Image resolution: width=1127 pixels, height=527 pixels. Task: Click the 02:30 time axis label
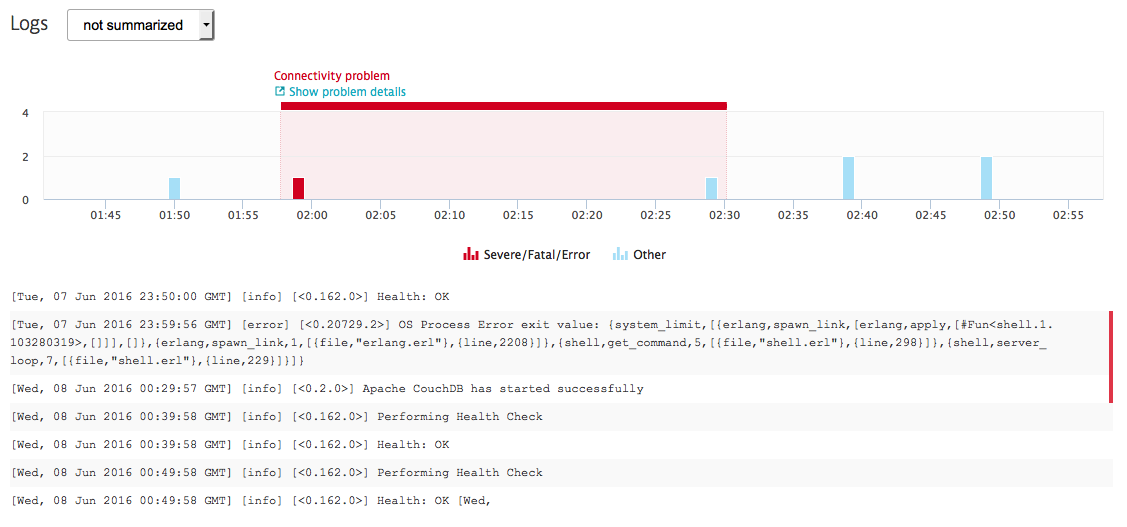pos(724,215)
